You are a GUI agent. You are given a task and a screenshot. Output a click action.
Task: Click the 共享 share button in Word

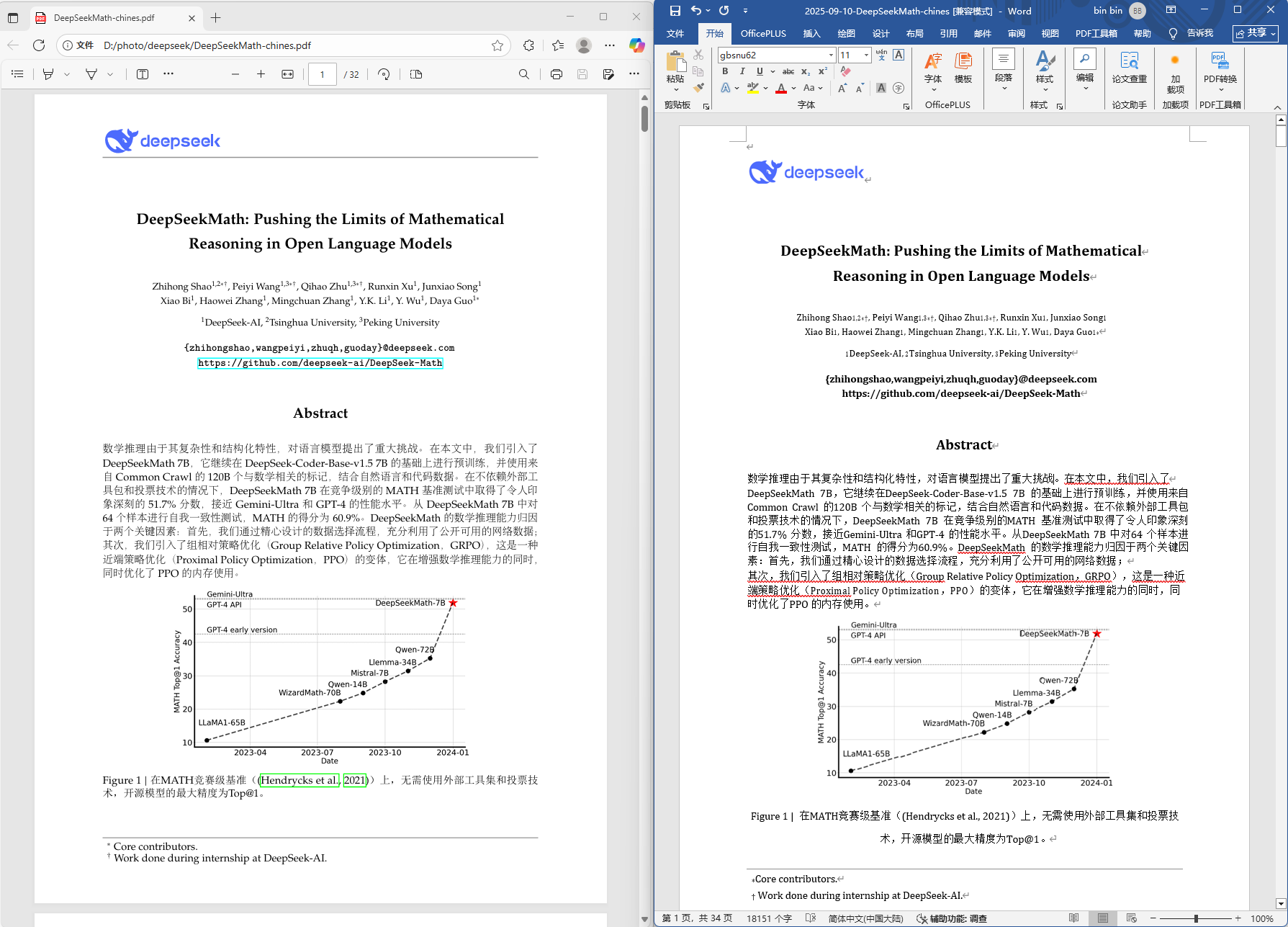[1256, 33]
